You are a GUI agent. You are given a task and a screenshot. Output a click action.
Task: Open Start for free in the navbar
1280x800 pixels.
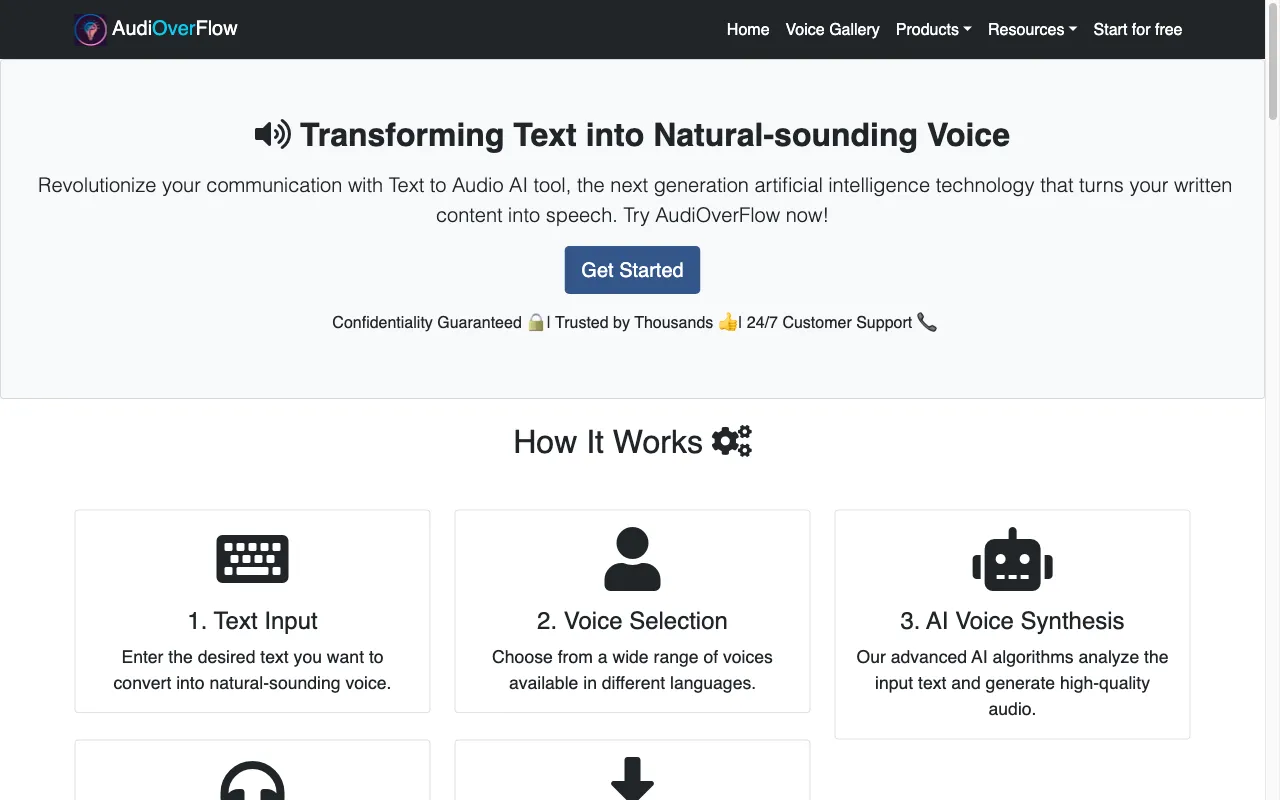coord(1137,30)
